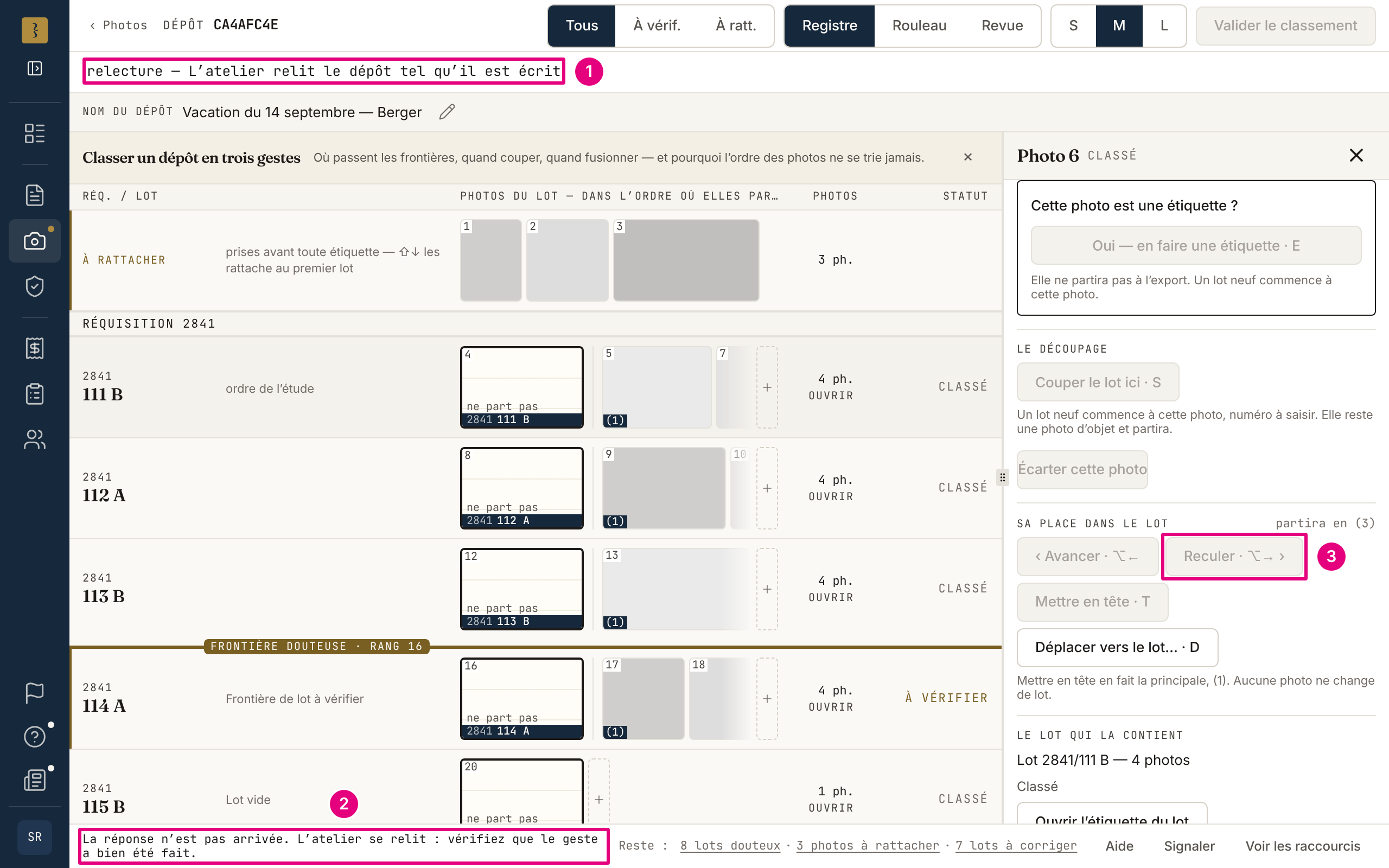This screenshot has height=868, width=1389.
Task: Open '3 photos à rattacher' link
Action: 867,846
